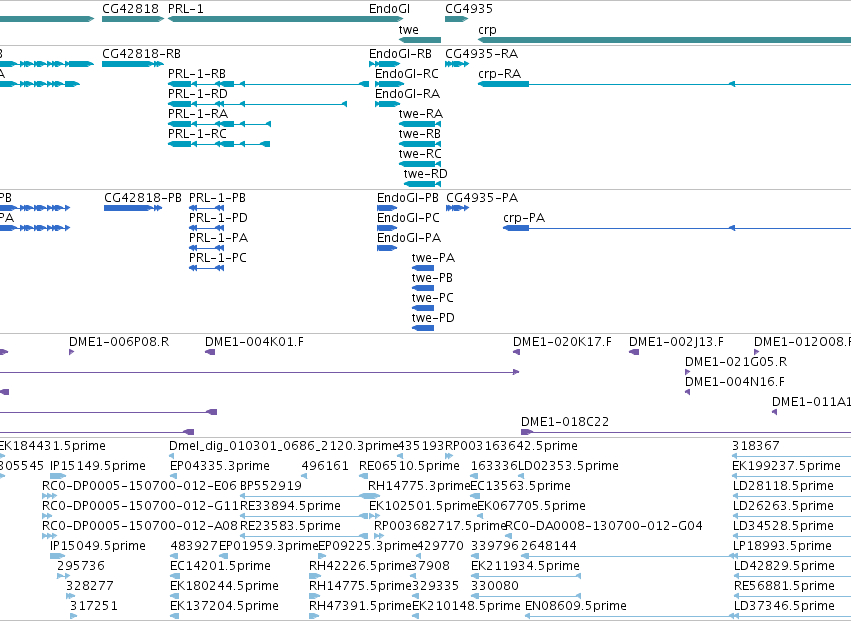Open the DME1-020K17.F clone label

[562, 343]
